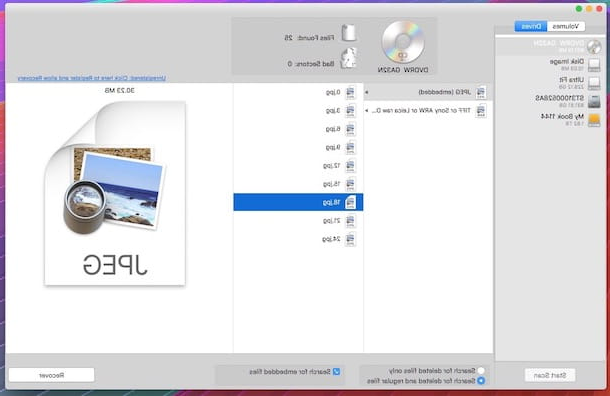Toggle Search for embedded files checkbox
This screenshot has height=396, width=610.
pos(337,372)
